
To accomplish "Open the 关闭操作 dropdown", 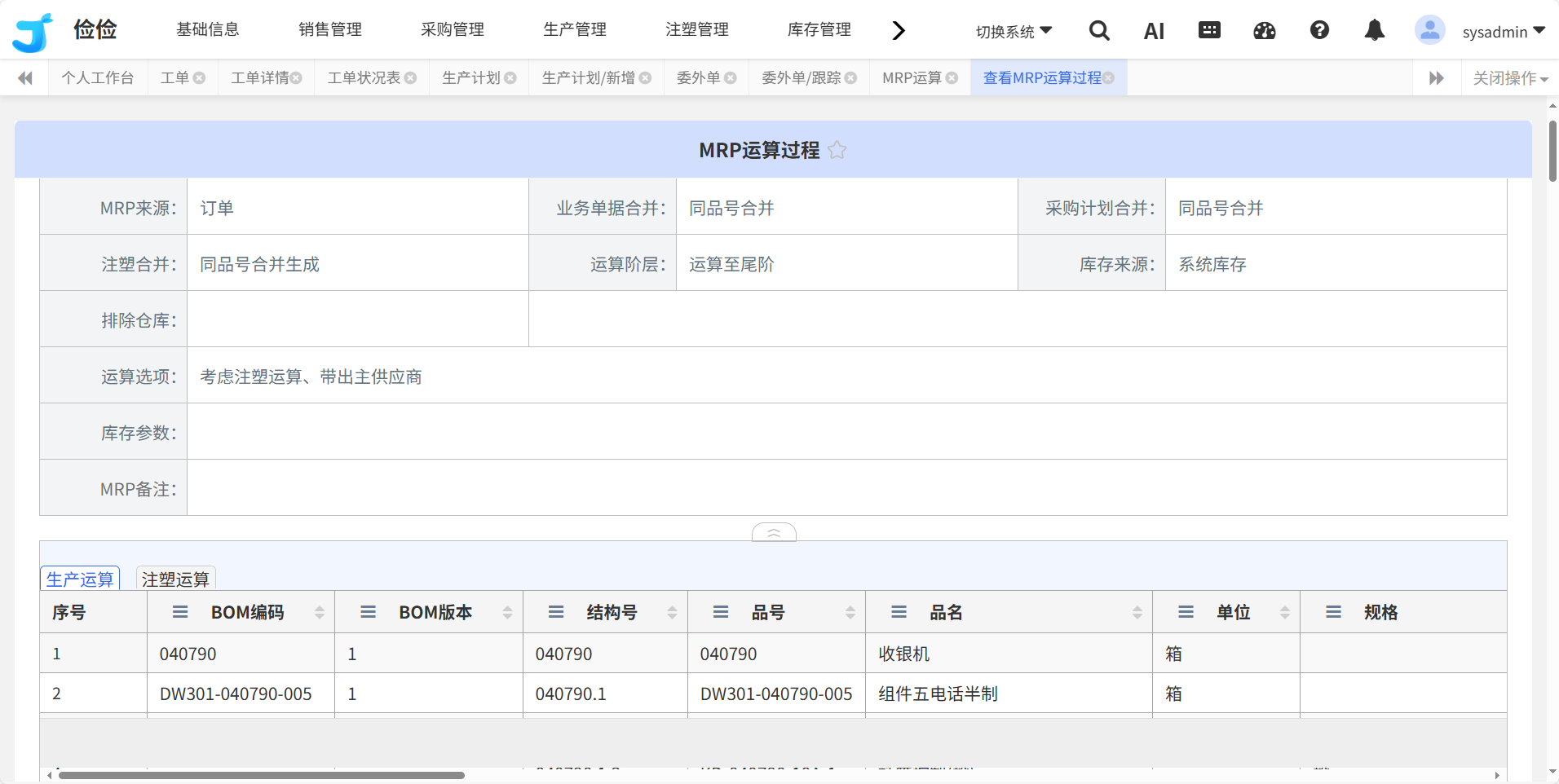I will pyautogui.click(x=1510, y=78).
